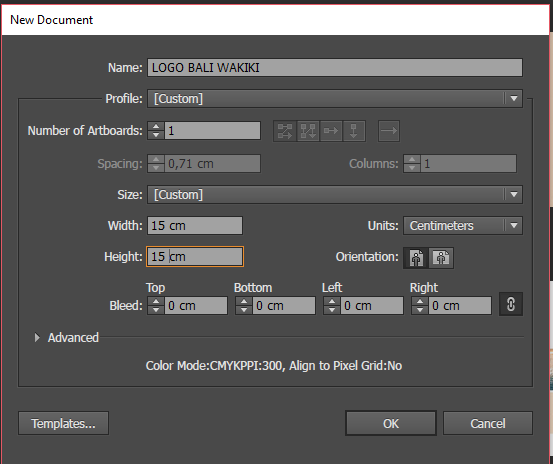Toggle the bleed link chain icon

[511, 304]
